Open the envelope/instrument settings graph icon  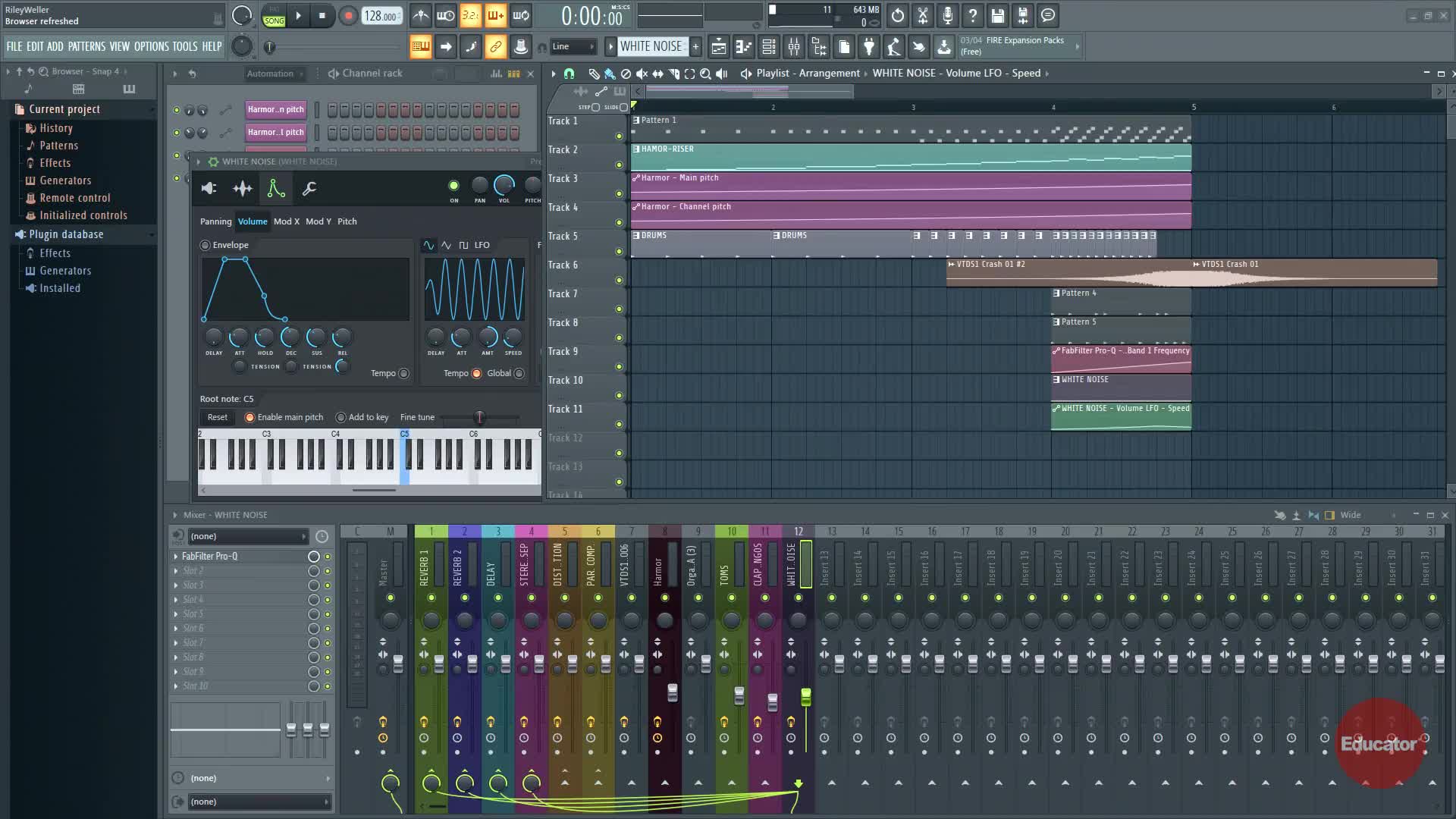click(276, 189)
